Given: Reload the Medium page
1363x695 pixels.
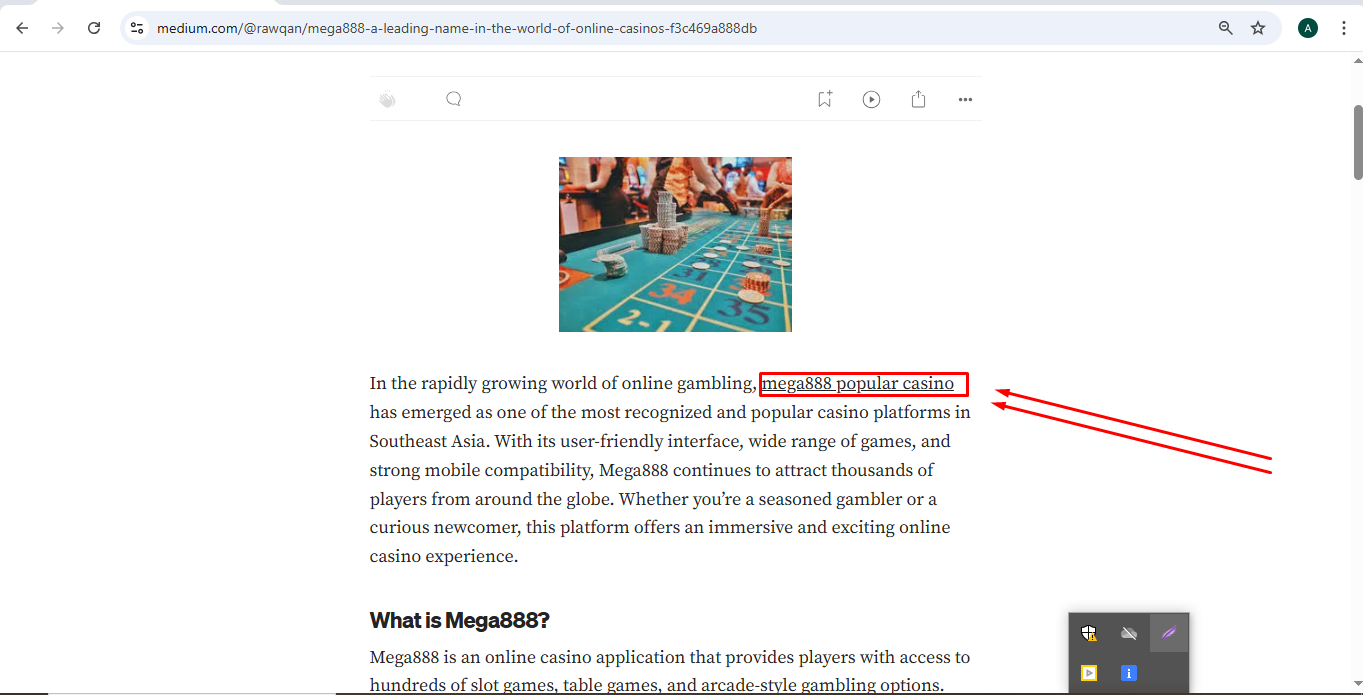Looking at the screenshot, I should click(94, 28).
